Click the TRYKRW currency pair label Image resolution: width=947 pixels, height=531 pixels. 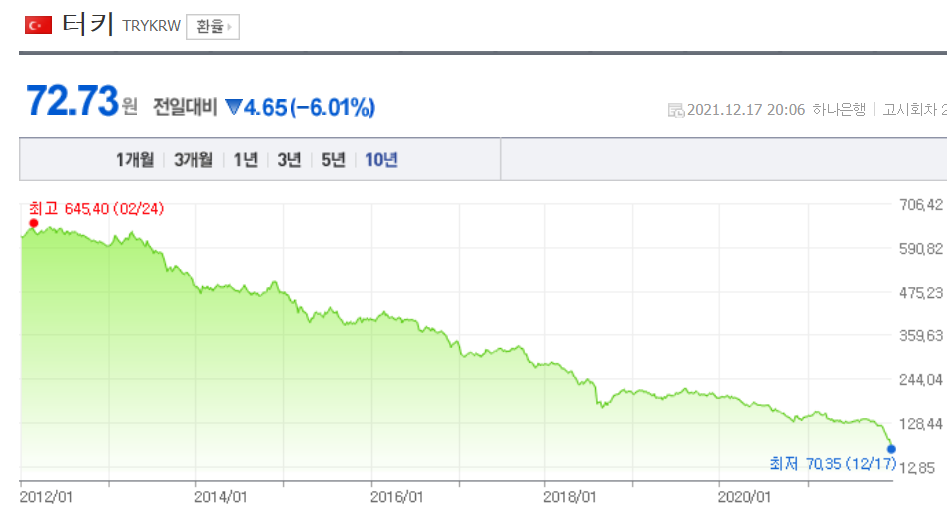[151, 26]
